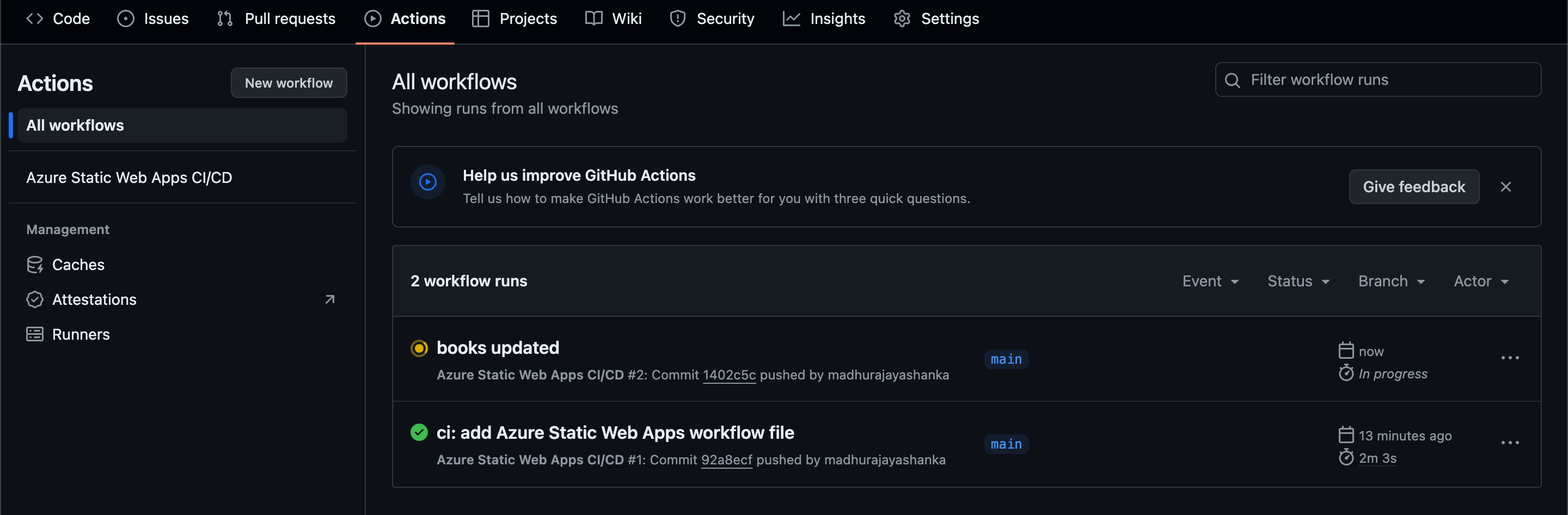Open the Caches management page
Screen dimensions: 1568x515
[x=78, y=265]
